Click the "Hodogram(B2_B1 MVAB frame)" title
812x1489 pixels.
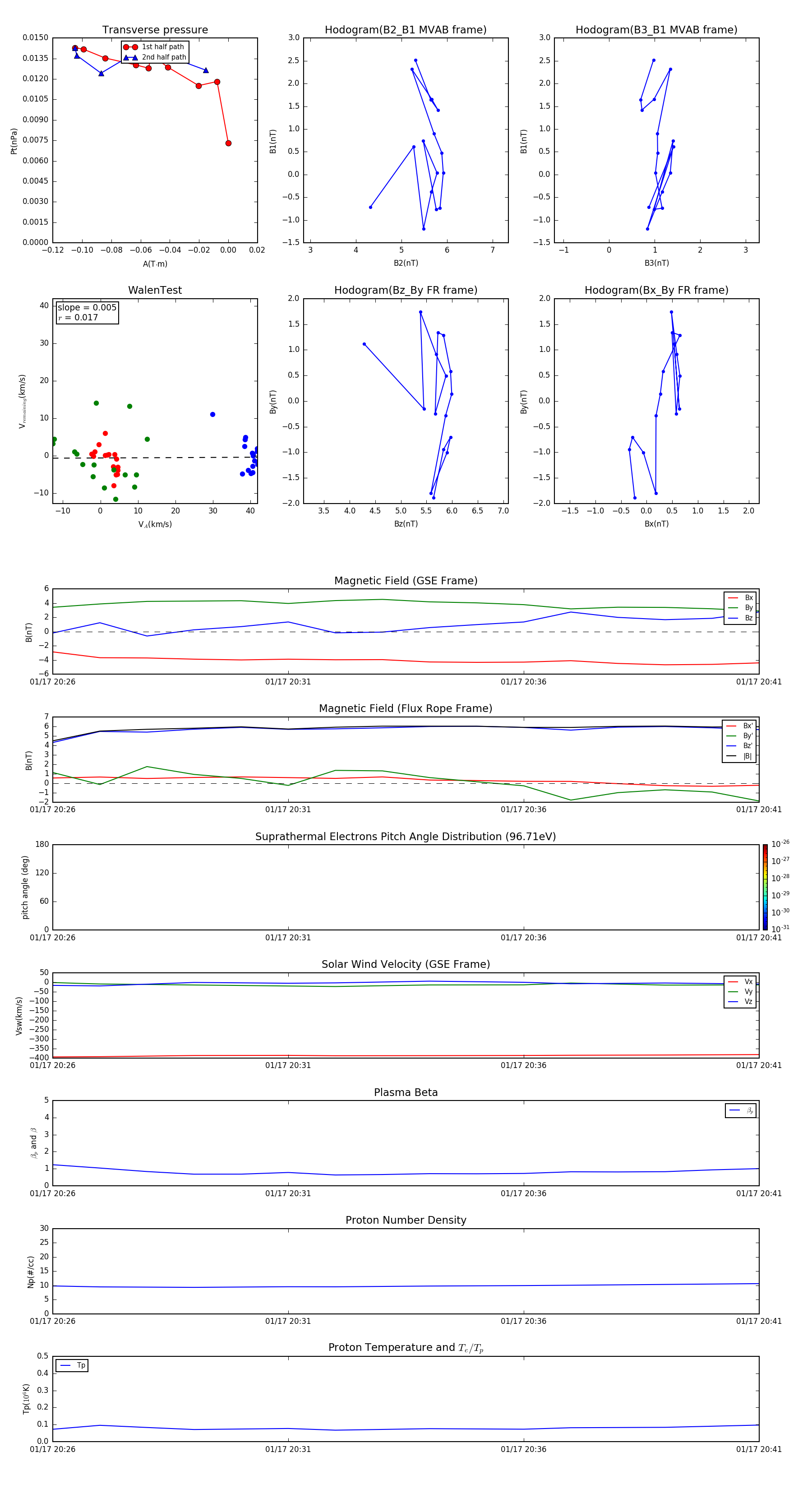406,30
